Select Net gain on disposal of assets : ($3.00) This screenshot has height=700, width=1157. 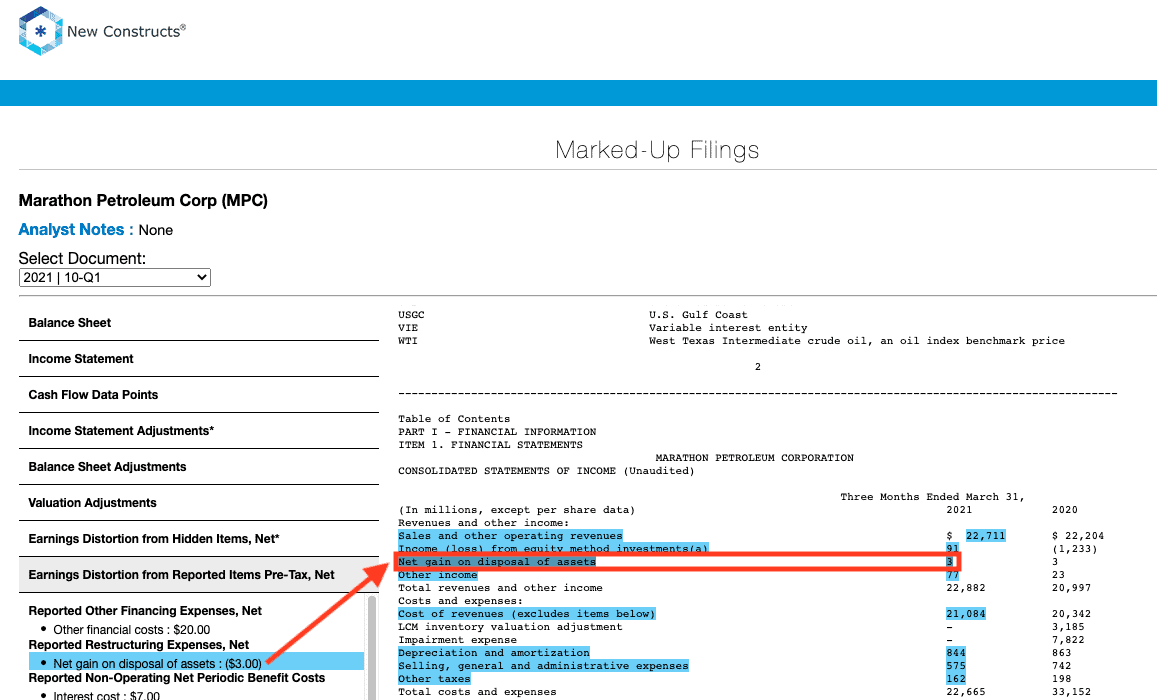click(x=196, y=662)
